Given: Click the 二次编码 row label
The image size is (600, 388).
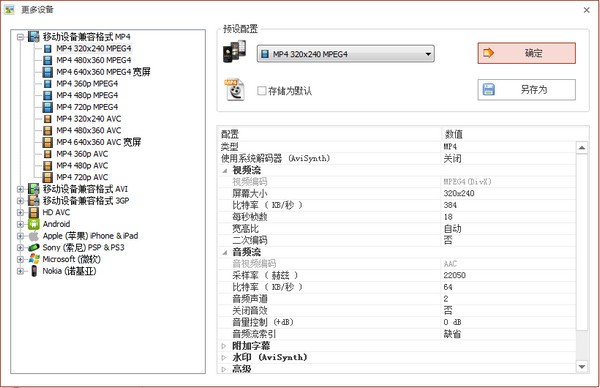Looking at the screenshot, I should 250,240.
